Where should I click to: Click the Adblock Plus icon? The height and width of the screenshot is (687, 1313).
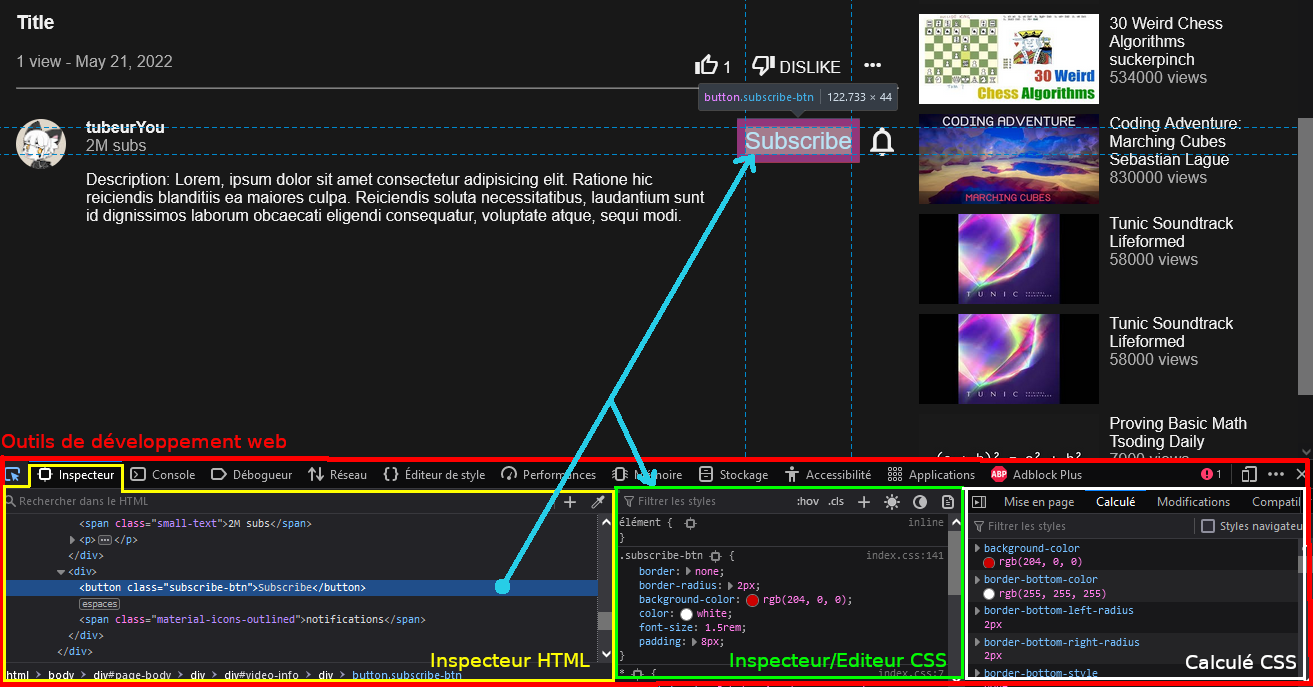tap(998, 474)
